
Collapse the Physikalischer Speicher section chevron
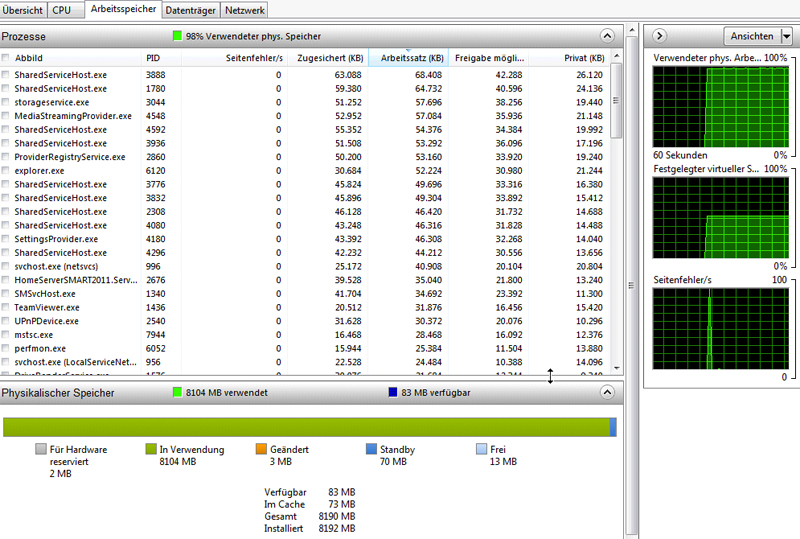pos(606,393)
